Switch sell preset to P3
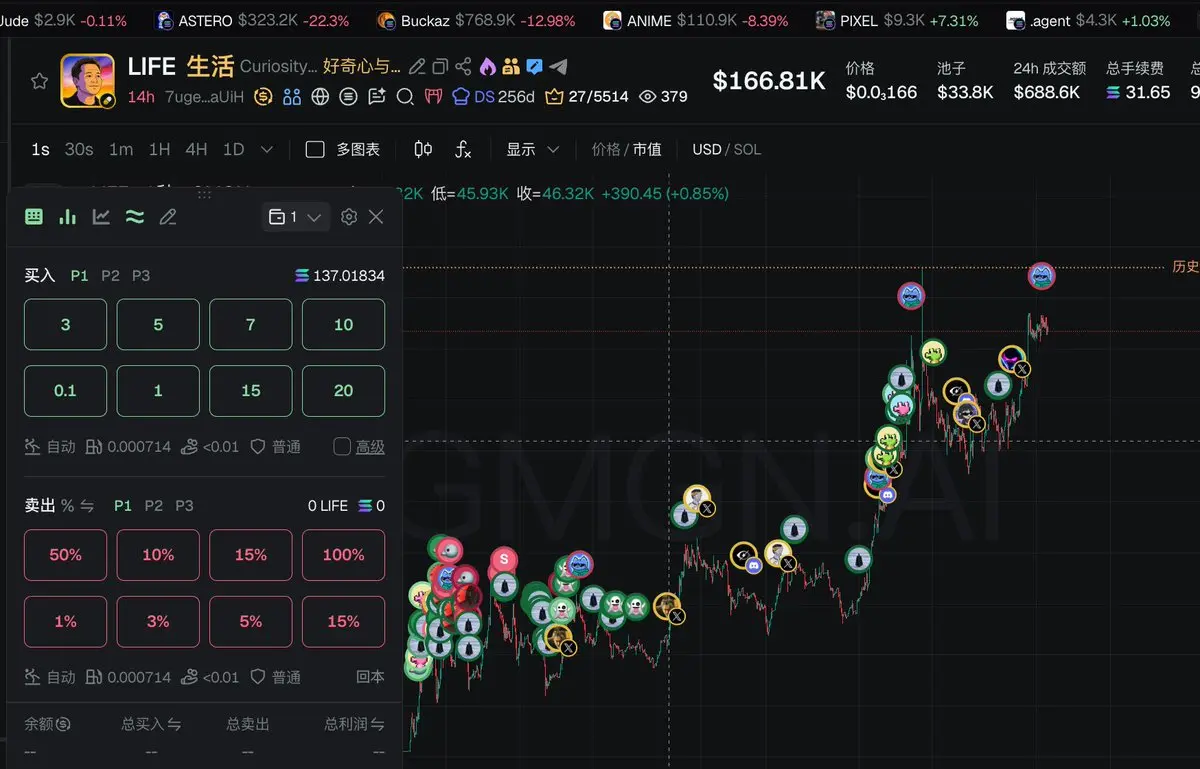Viewport: 1200px width, 769px height. click(184, 506)
